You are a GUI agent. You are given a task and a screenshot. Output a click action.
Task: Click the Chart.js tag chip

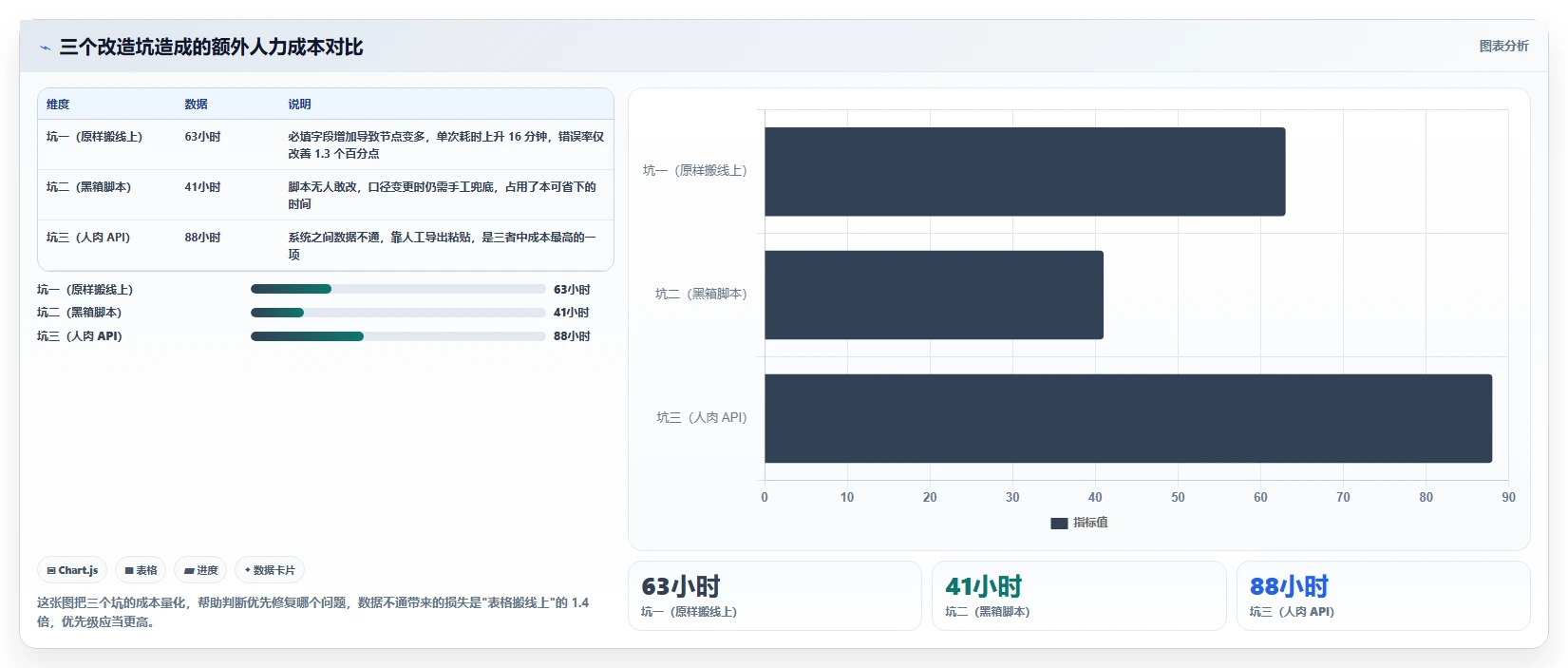coord(72,570)
